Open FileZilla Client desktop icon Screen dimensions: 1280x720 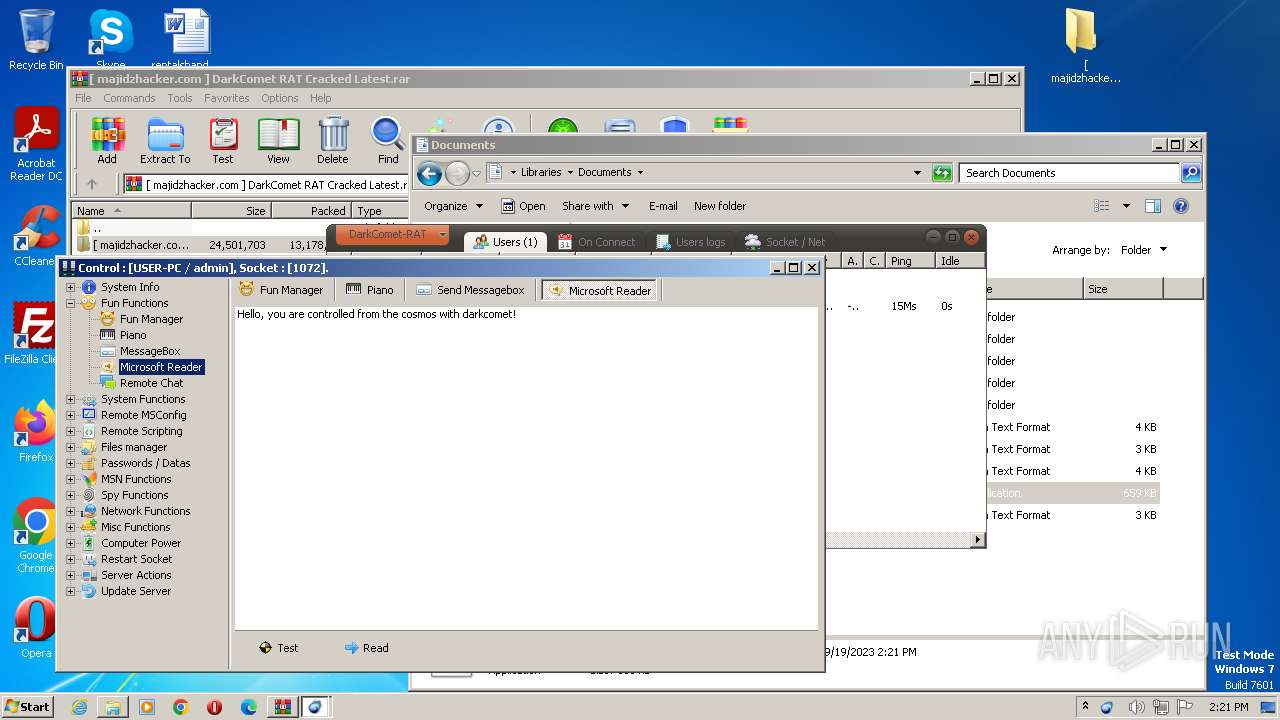[x=34, y=334]
